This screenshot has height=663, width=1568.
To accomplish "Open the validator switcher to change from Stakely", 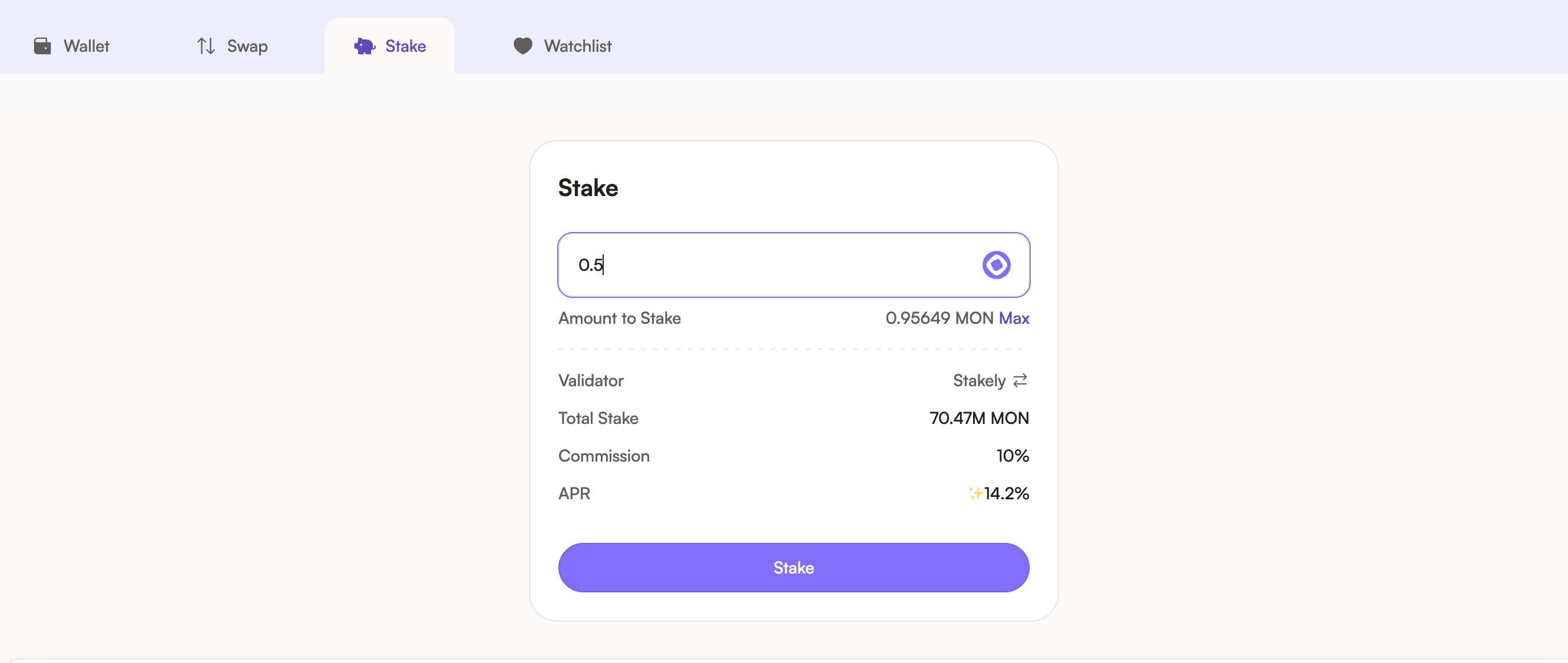I will point(1020,380).
